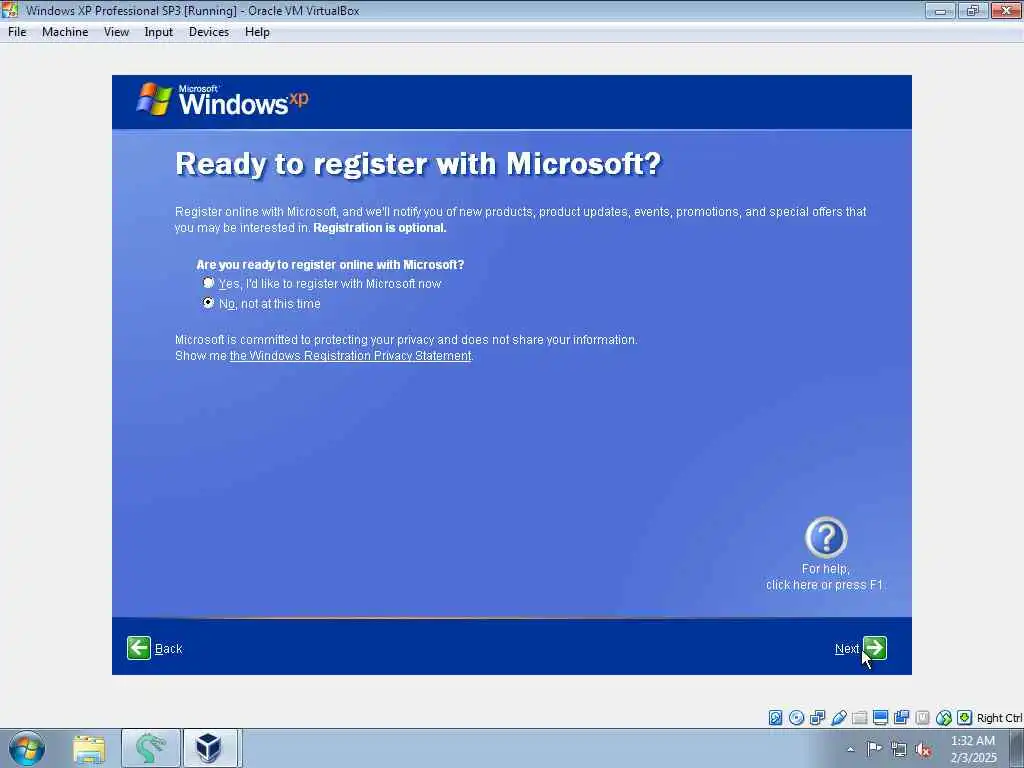Screen dimensions: 1024x768
Task: Click the VirtualBox cube taskbar icon
Action: [210, 748]
